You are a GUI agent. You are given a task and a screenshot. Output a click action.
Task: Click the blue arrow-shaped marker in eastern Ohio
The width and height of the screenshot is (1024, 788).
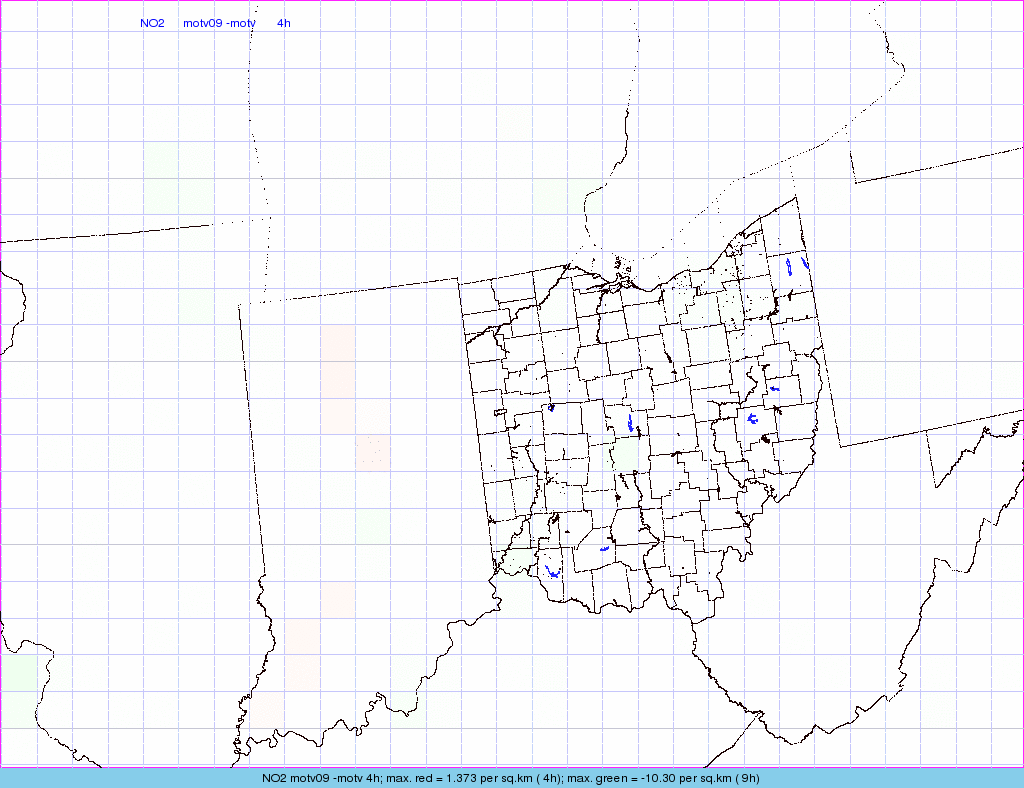[751, 419]
